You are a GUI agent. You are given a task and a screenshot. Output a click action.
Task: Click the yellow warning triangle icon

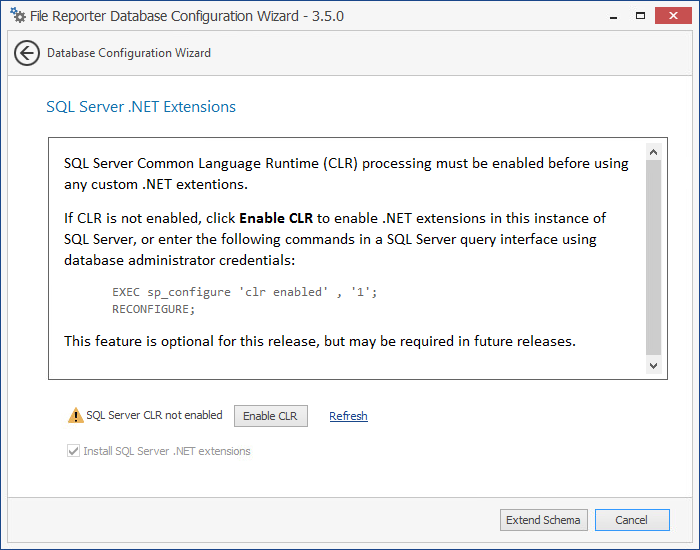click(75, 416)
